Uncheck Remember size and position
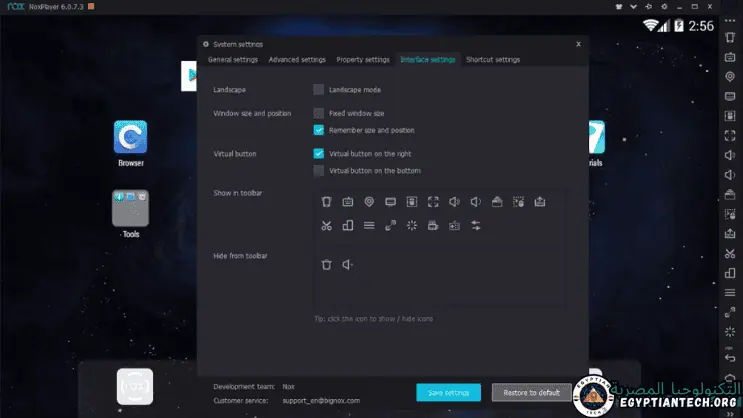This screenshot has width=743, height=418. tap(319, 130)
